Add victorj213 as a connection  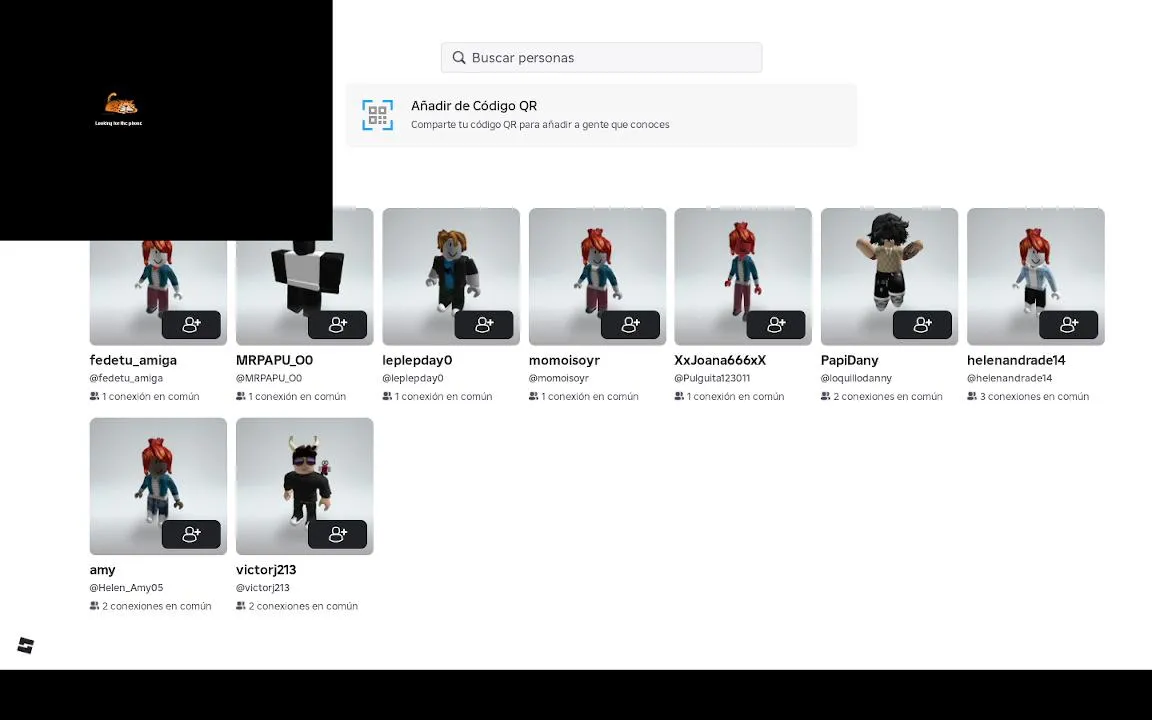337,534
